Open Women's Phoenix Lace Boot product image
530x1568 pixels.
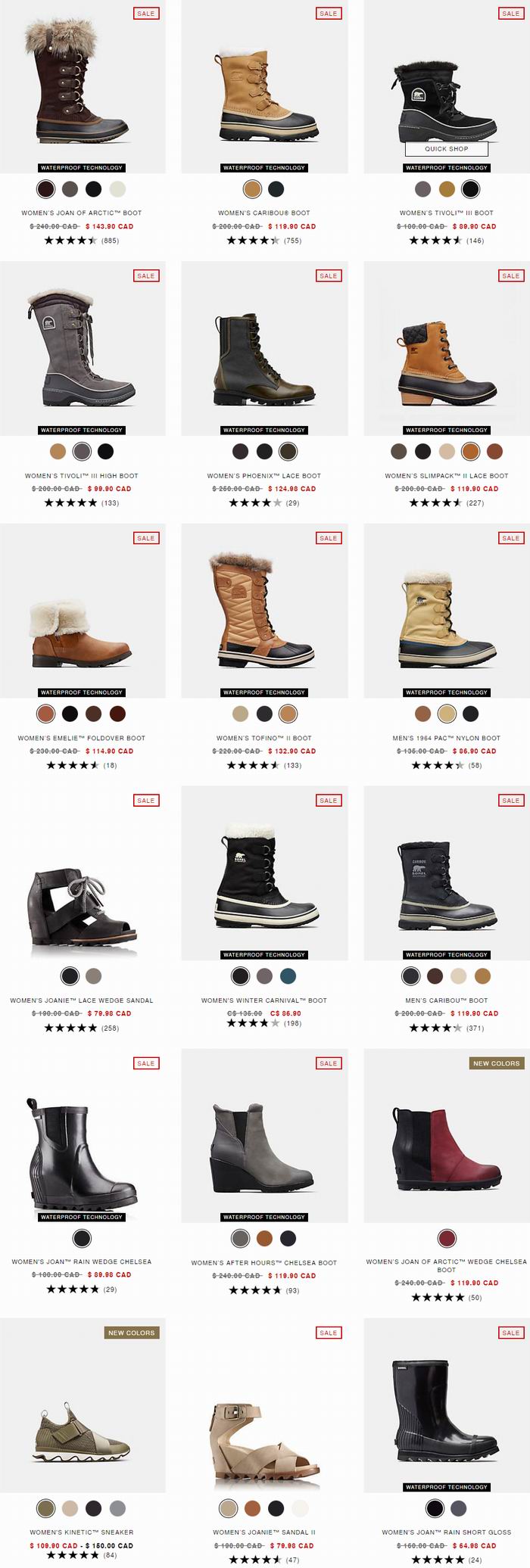[x=264, y=348]
